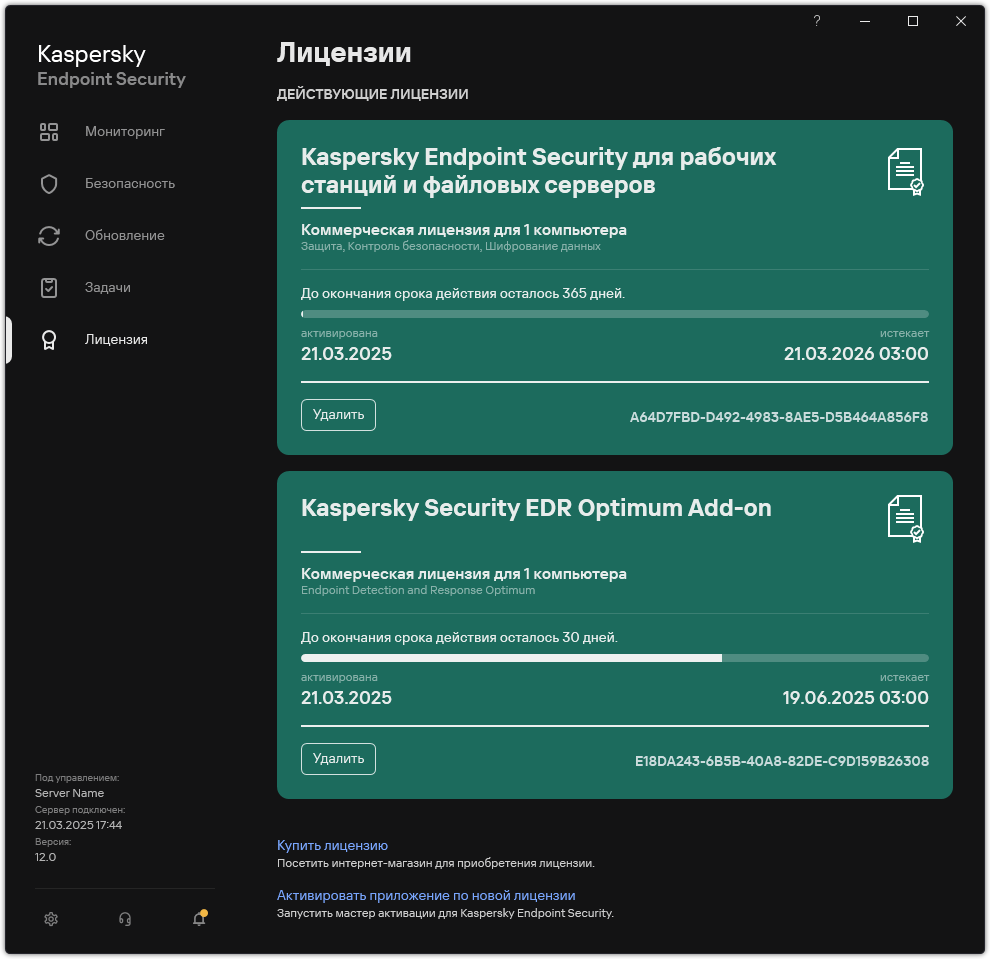Click Удалить for Endpoint Security license
The height and width of the screenshot is (959, 990).
(x=338, y=415)
